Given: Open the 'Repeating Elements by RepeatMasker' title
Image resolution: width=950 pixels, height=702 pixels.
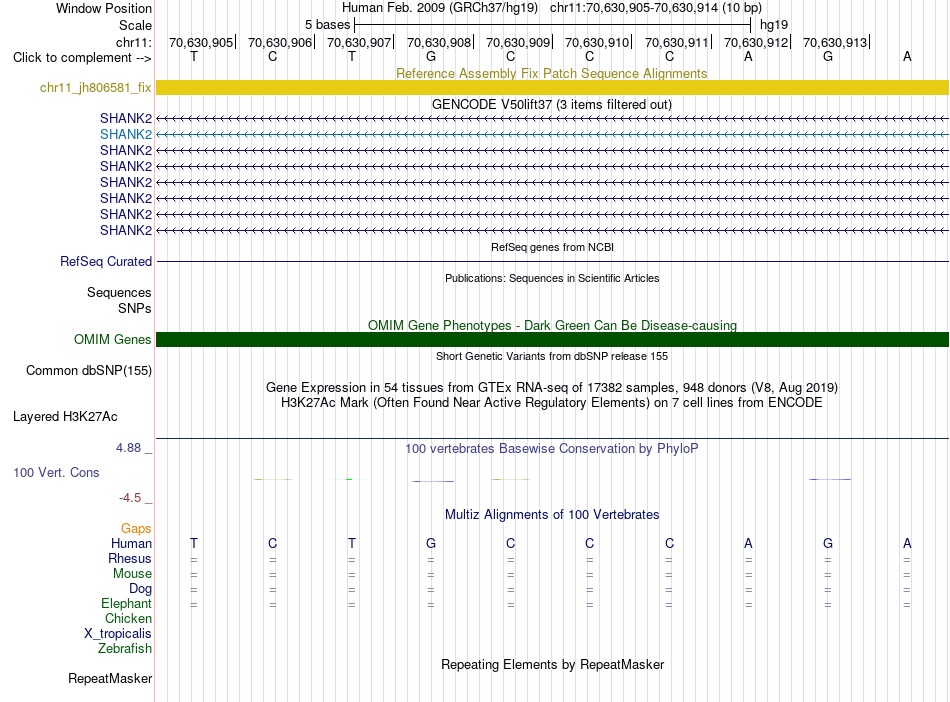Looking at the screenshot, I should click(553, 664).
